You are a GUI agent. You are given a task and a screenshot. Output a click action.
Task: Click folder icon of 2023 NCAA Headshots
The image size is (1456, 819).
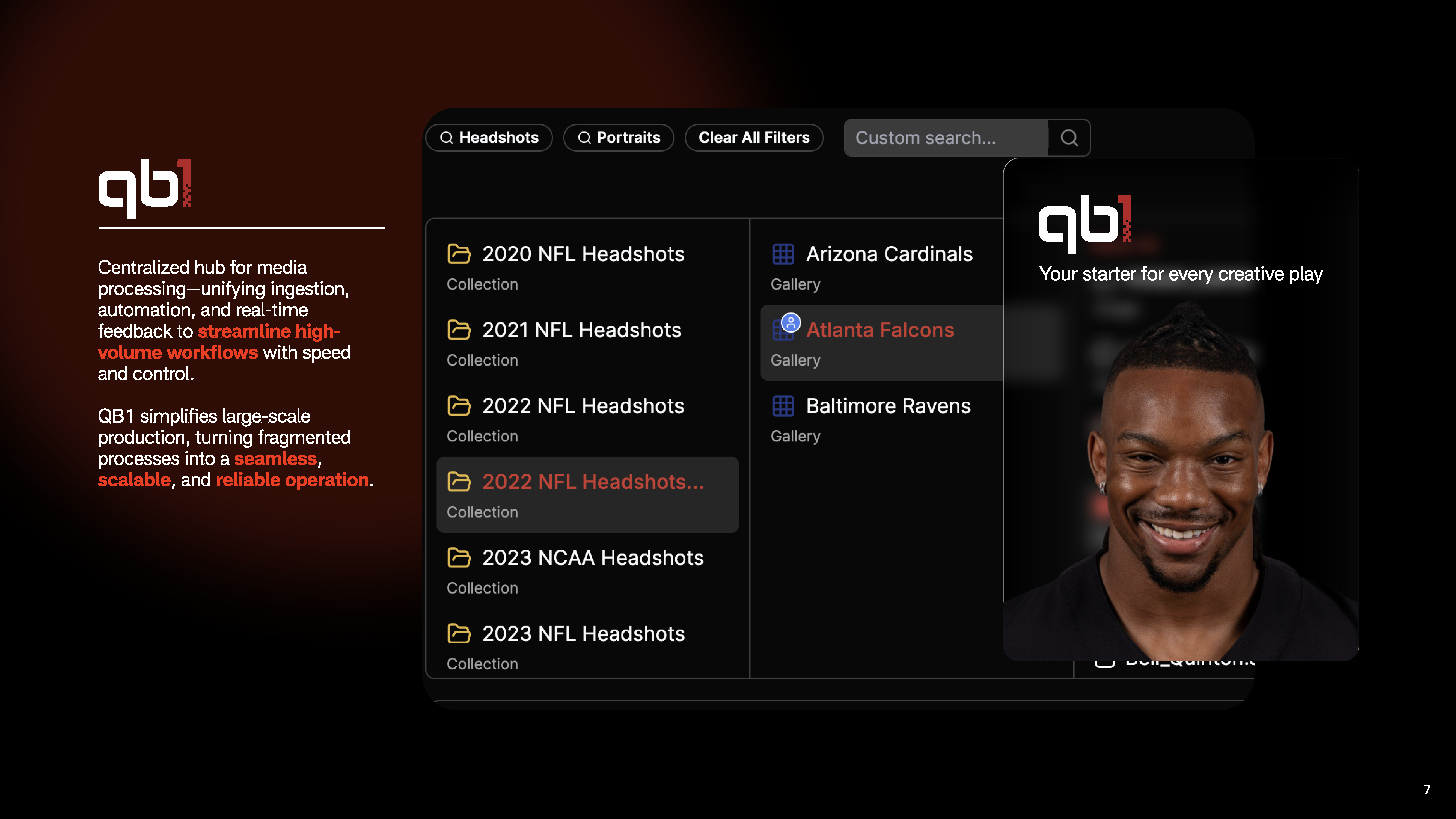coord(458,557)
